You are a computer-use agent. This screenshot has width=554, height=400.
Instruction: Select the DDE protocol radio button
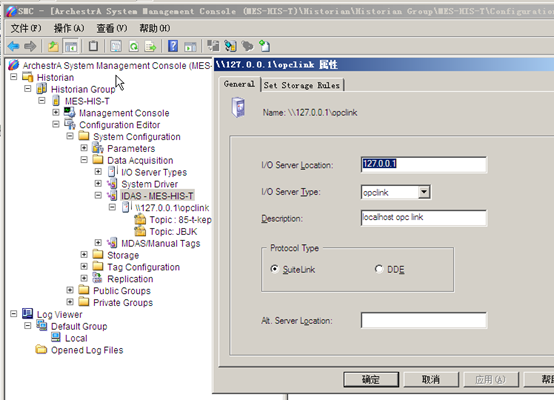379,269
